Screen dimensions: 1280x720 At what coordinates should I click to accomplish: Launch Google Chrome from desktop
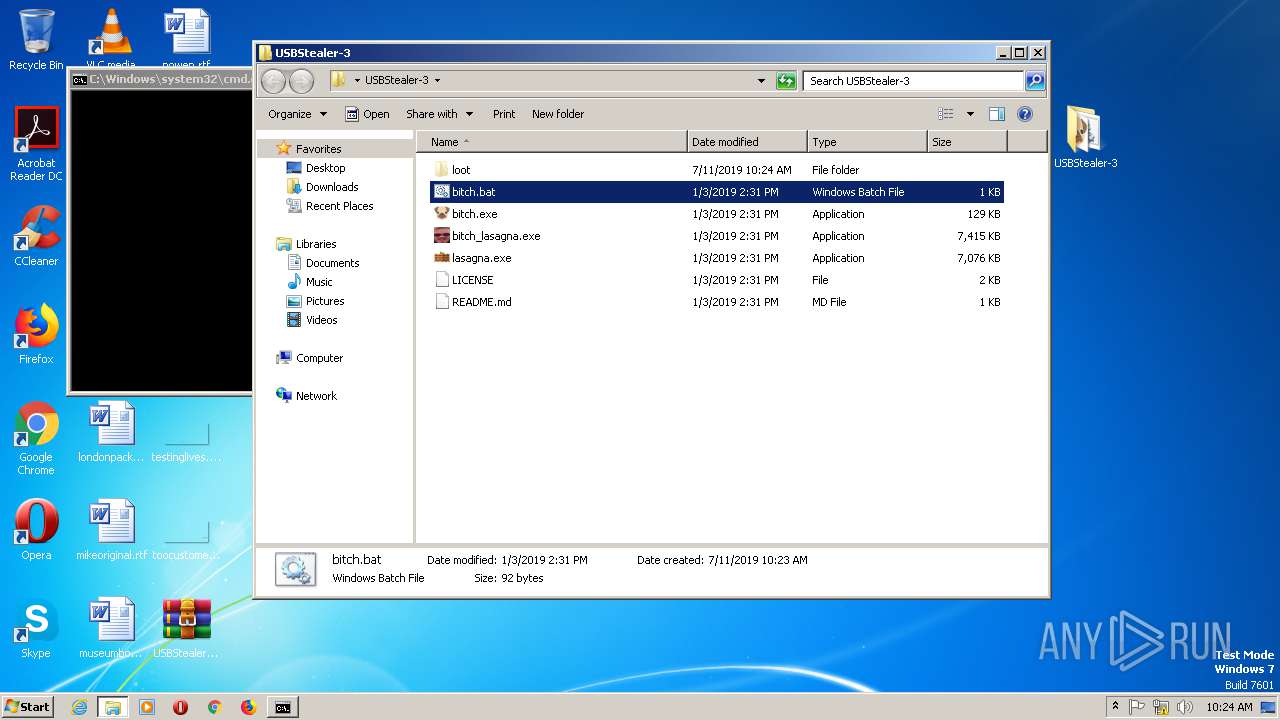(36, 438)
